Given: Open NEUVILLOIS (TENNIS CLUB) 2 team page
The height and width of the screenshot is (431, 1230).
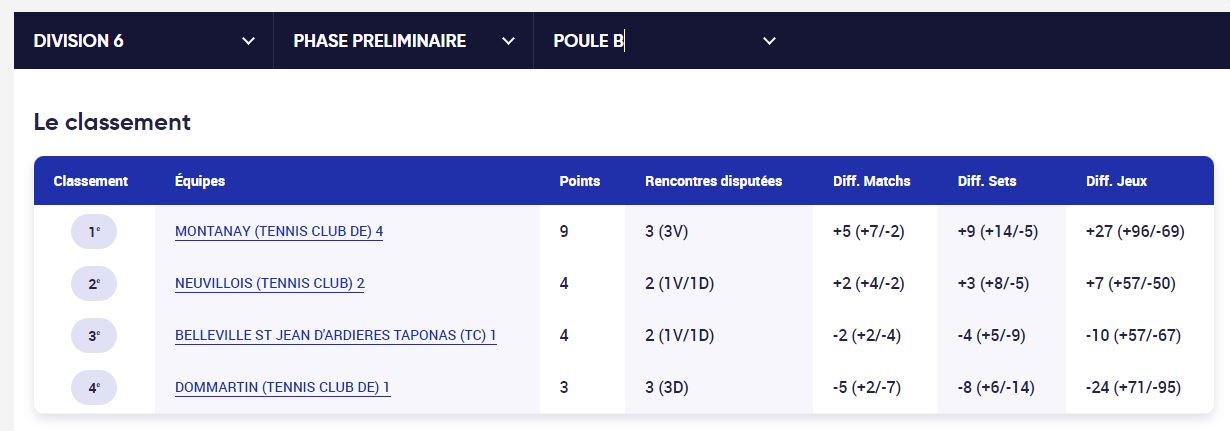Looking at the screenshot, I should (270, 284).
